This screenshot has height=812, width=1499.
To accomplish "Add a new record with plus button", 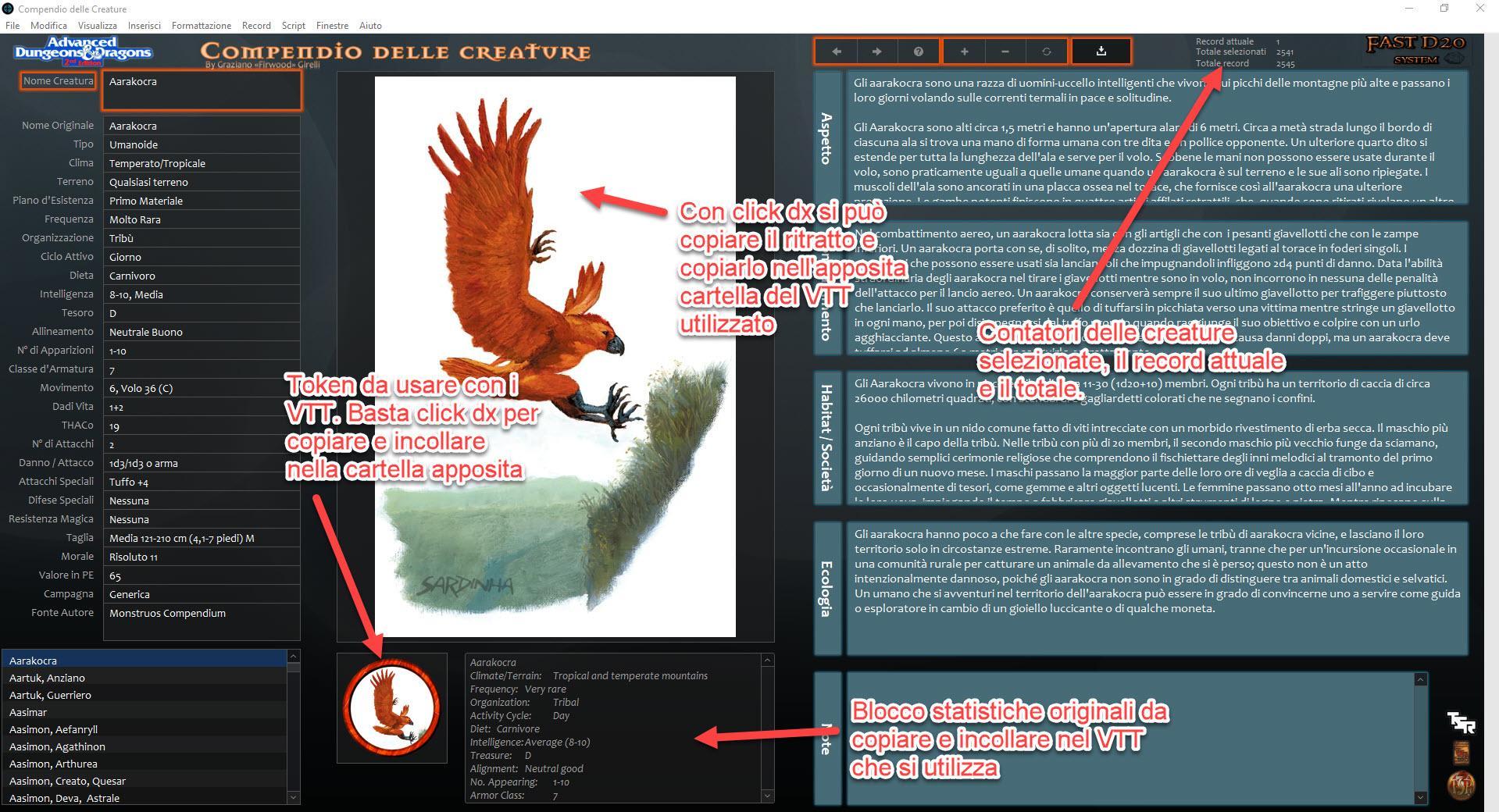I will tap(964, 52).
